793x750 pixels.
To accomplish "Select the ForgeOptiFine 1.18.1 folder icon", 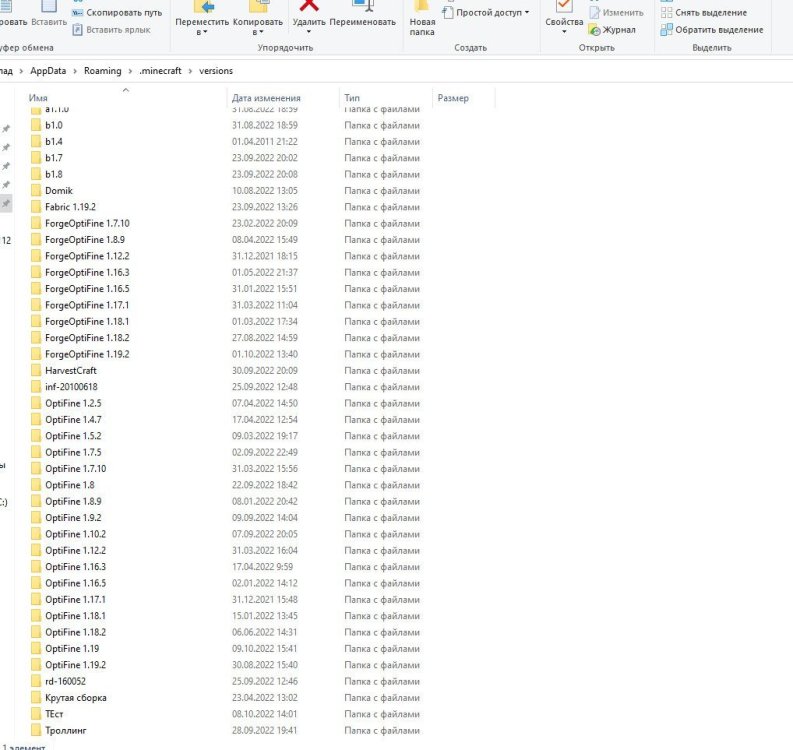I will pyautogui.click(x=36, y=322).
